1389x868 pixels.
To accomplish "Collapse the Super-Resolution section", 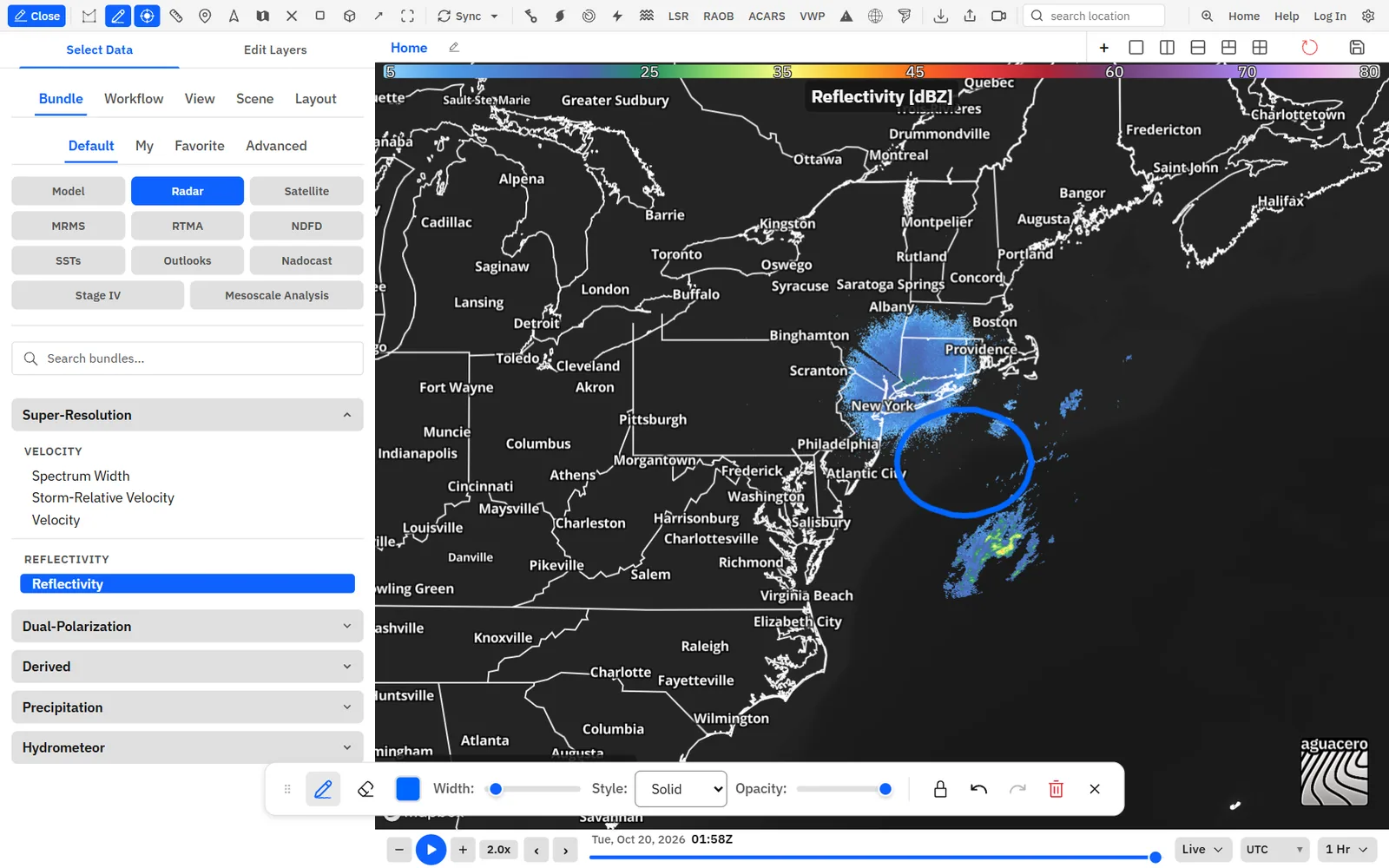I will click(188, 415).
